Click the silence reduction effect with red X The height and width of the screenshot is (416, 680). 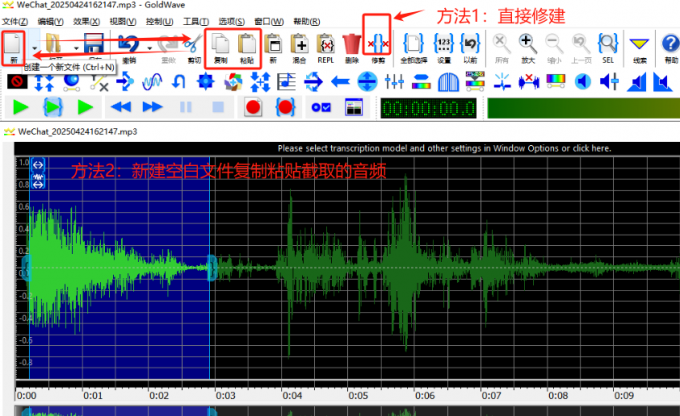[x=529, y=82]
